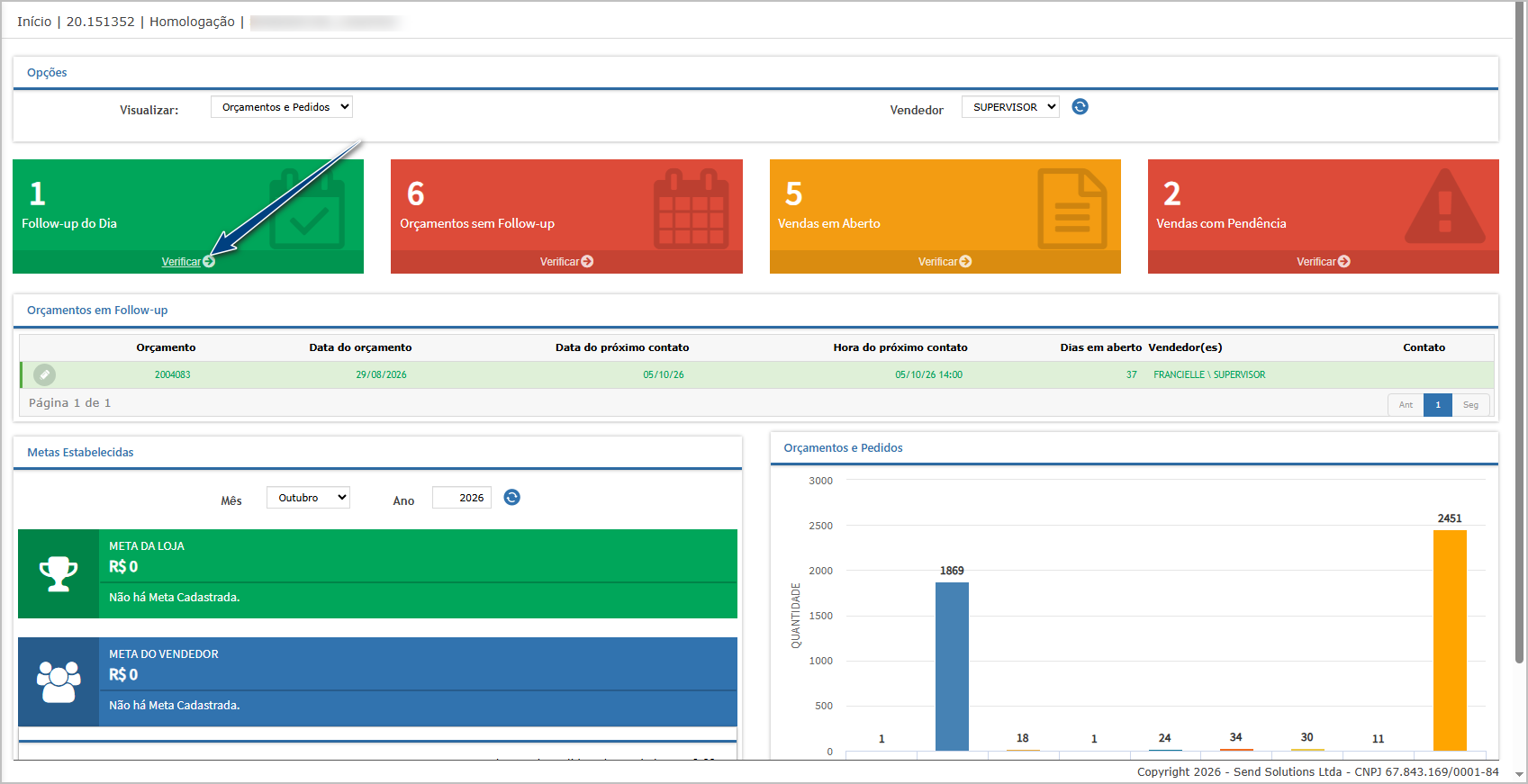Click the Ant pagination button
This screenshot has width=1528, height=784.
(1406, 405)
